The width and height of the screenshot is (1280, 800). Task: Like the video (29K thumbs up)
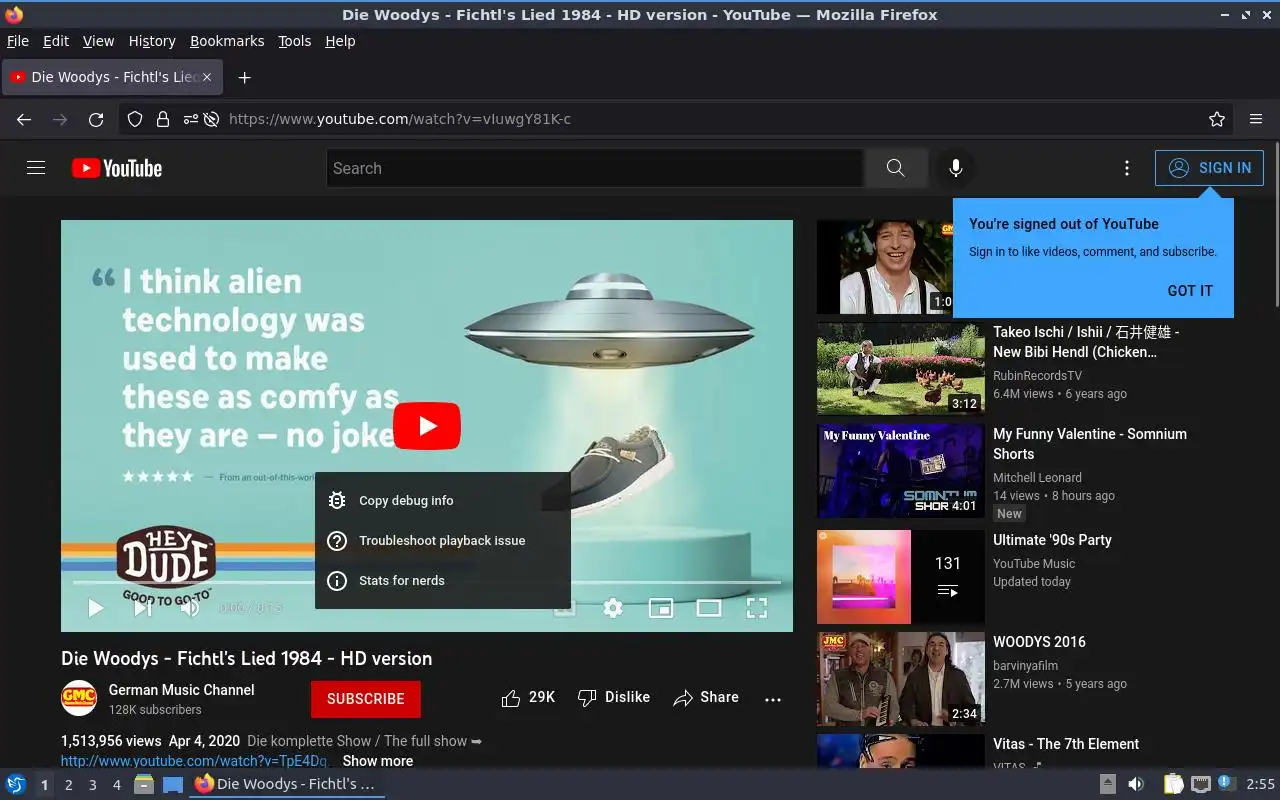coord(528,697)
